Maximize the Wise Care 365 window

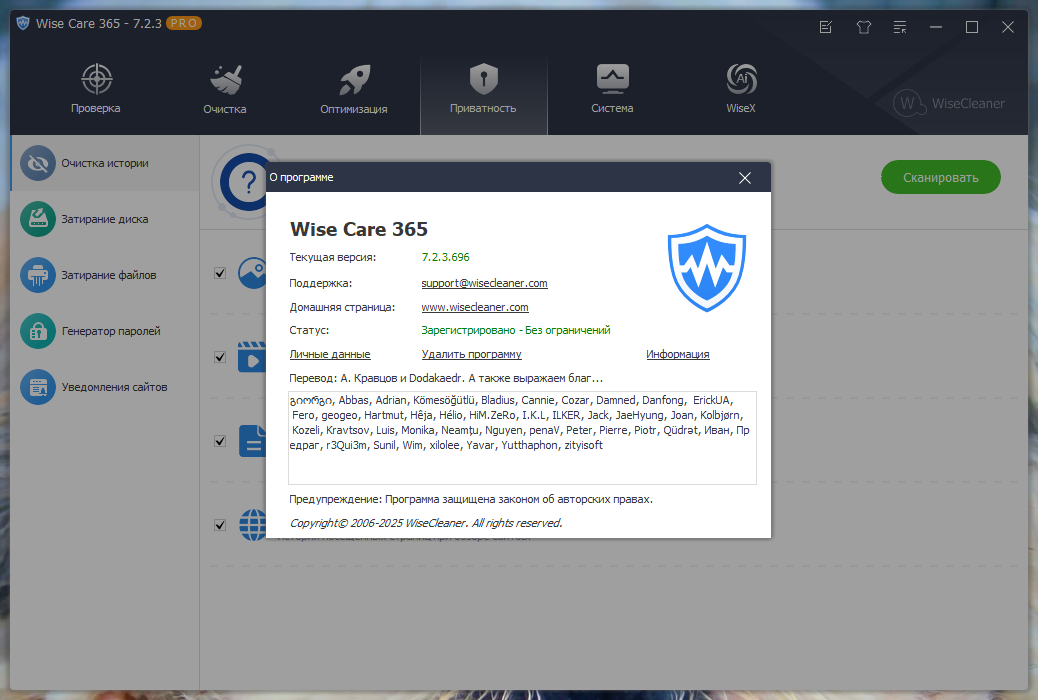pyautogui.click(x=972, y=27)
